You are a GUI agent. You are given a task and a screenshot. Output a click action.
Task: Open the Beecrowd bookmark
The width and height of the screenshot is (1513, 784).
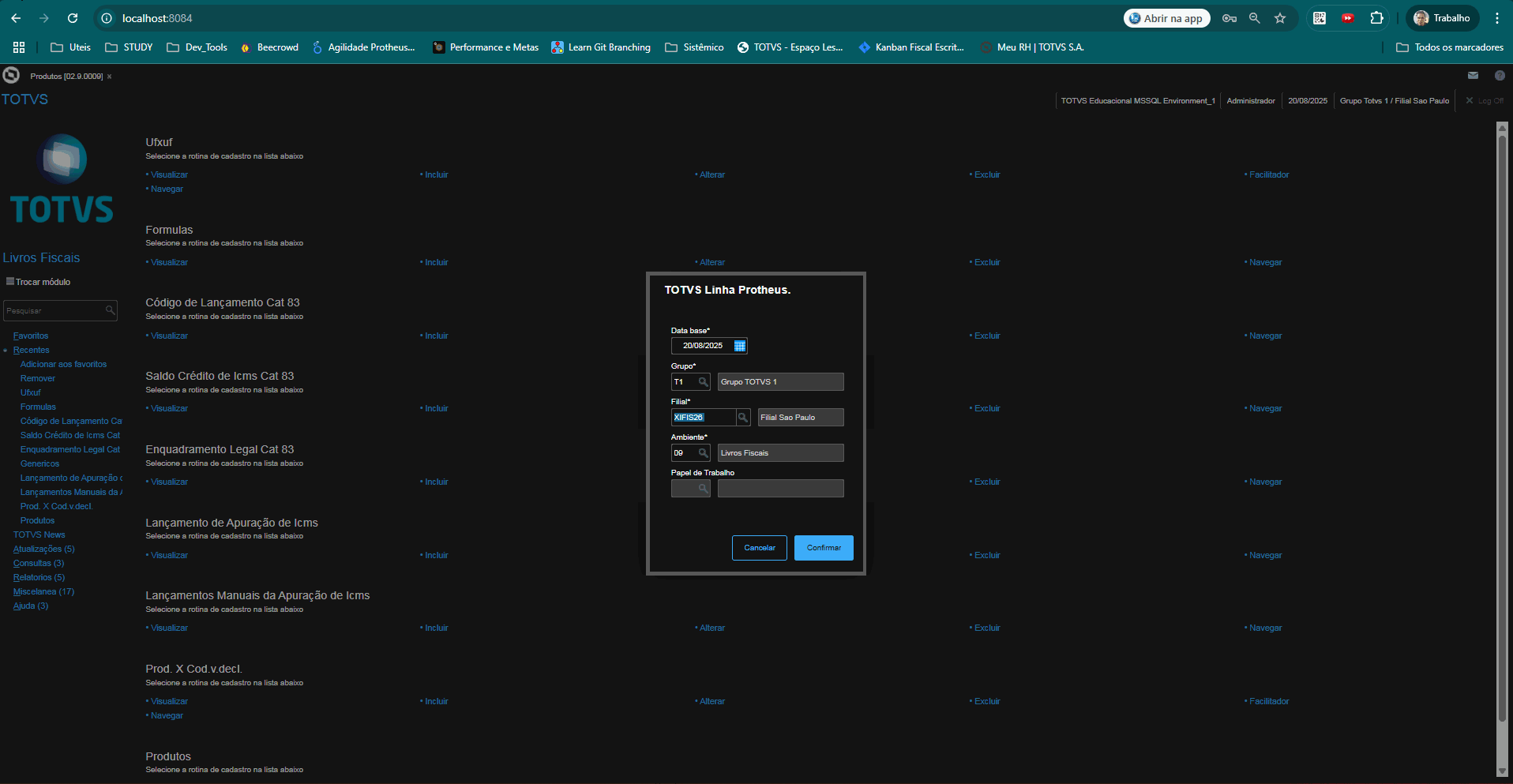269,47
